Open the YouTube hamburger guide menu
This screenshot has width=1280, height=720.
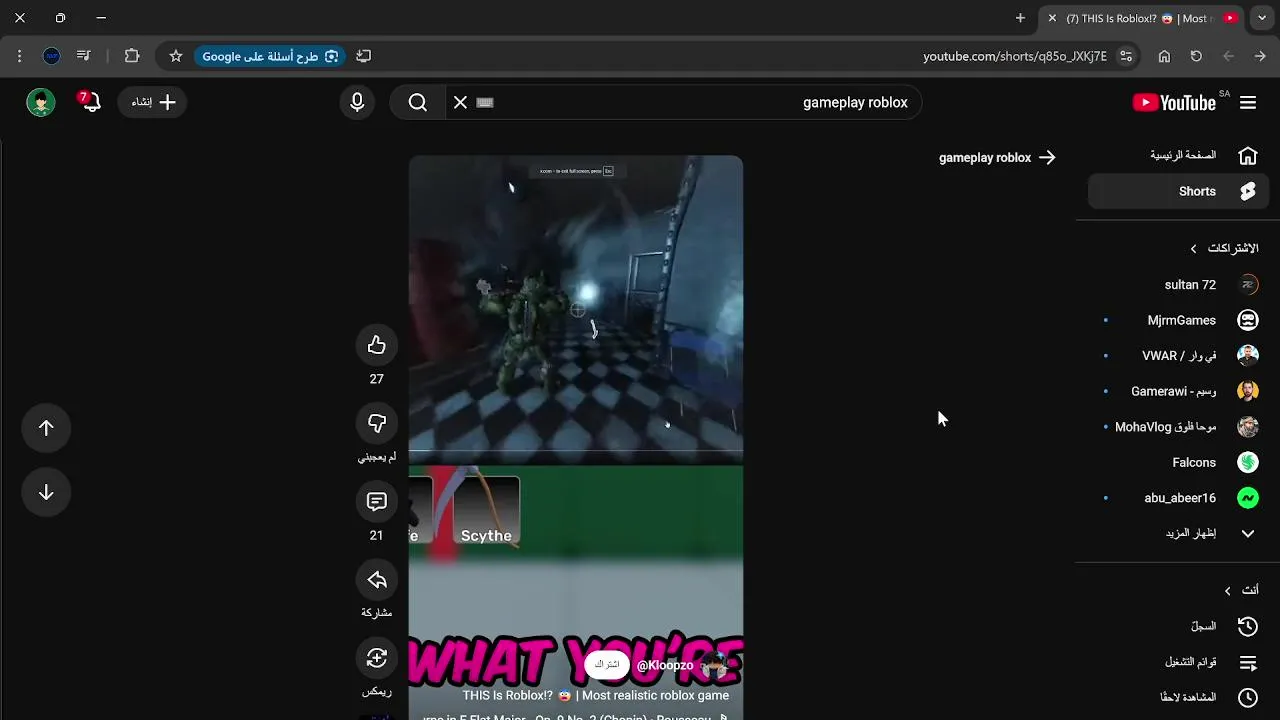tap(1248, 102)
